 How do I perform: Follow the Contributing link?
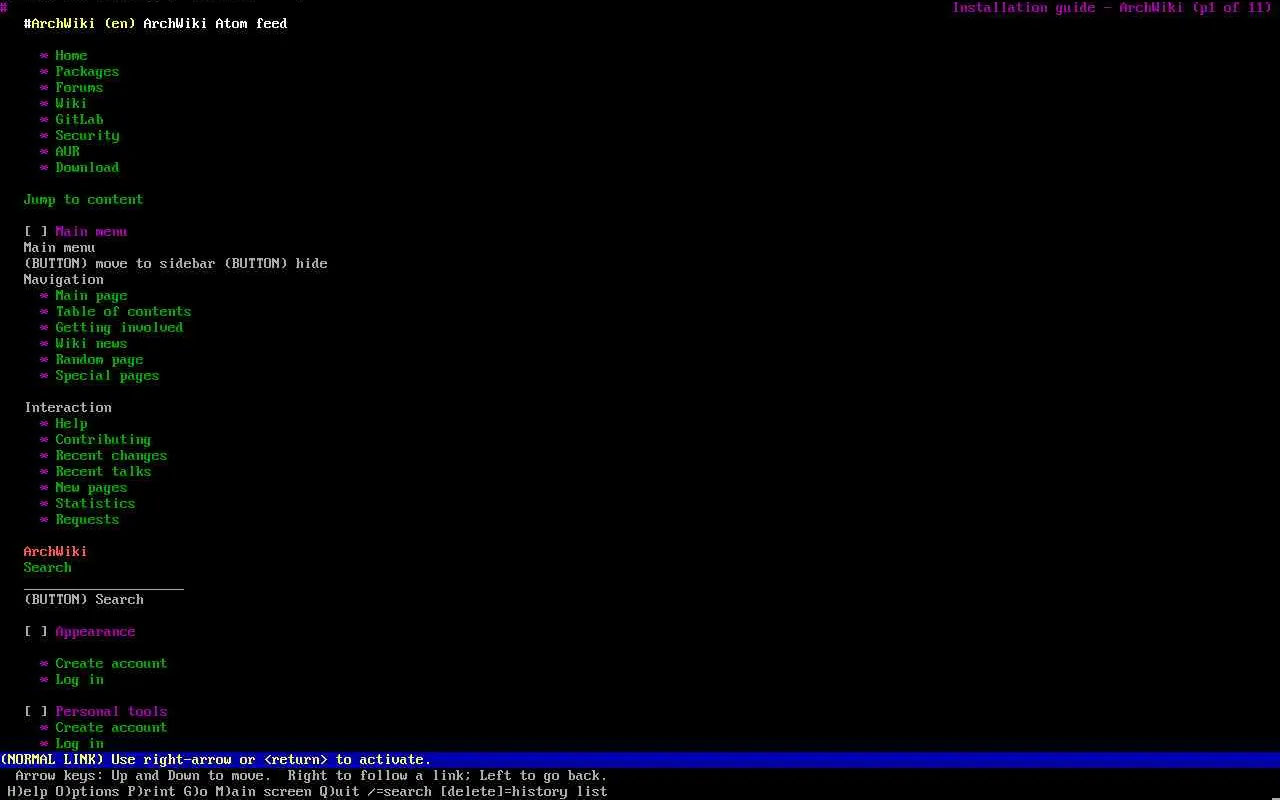click(x=103, y=439)
